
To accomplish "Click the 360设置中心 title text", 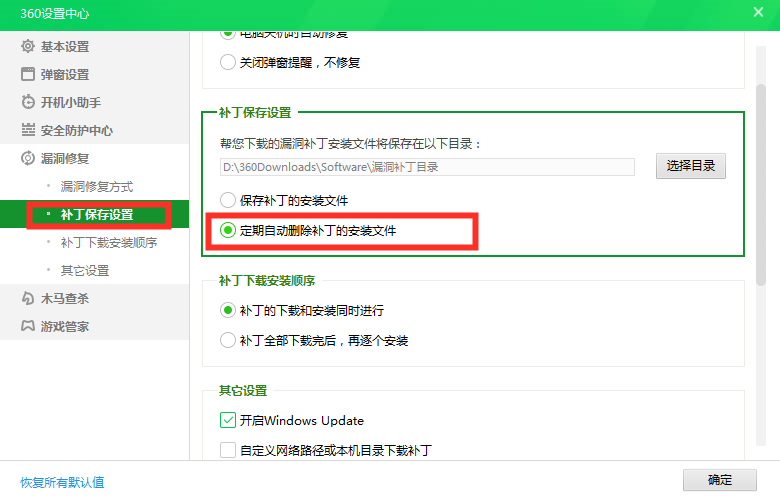I will 55,13.
